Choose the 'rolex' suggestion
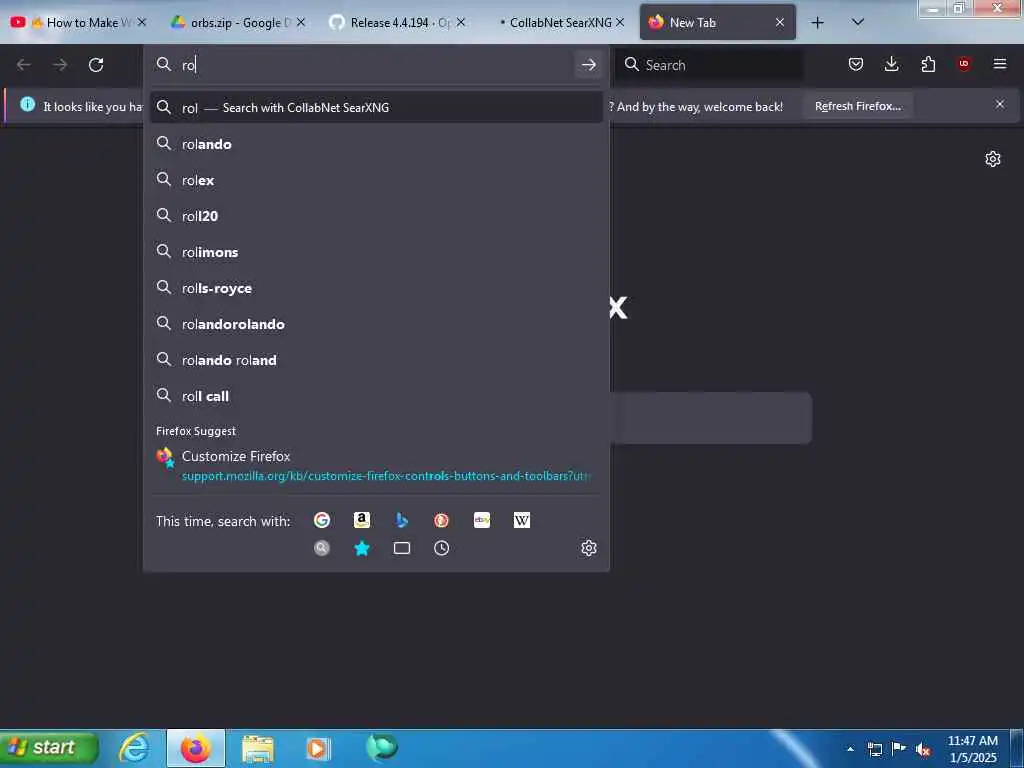The image size is (1024, 768). [376, 180]
